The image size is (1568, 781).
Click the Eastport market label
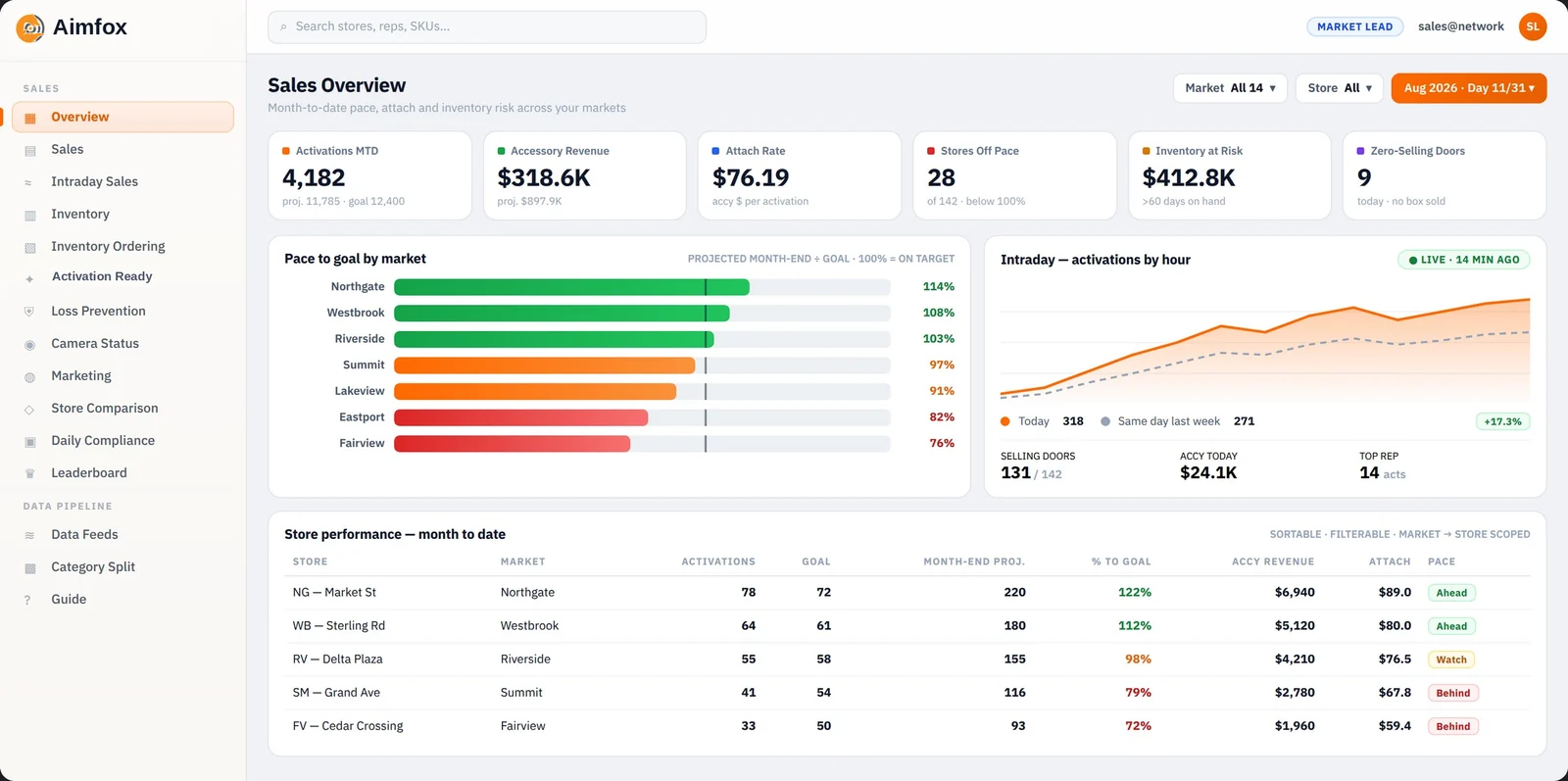click(x=362, y=417)
